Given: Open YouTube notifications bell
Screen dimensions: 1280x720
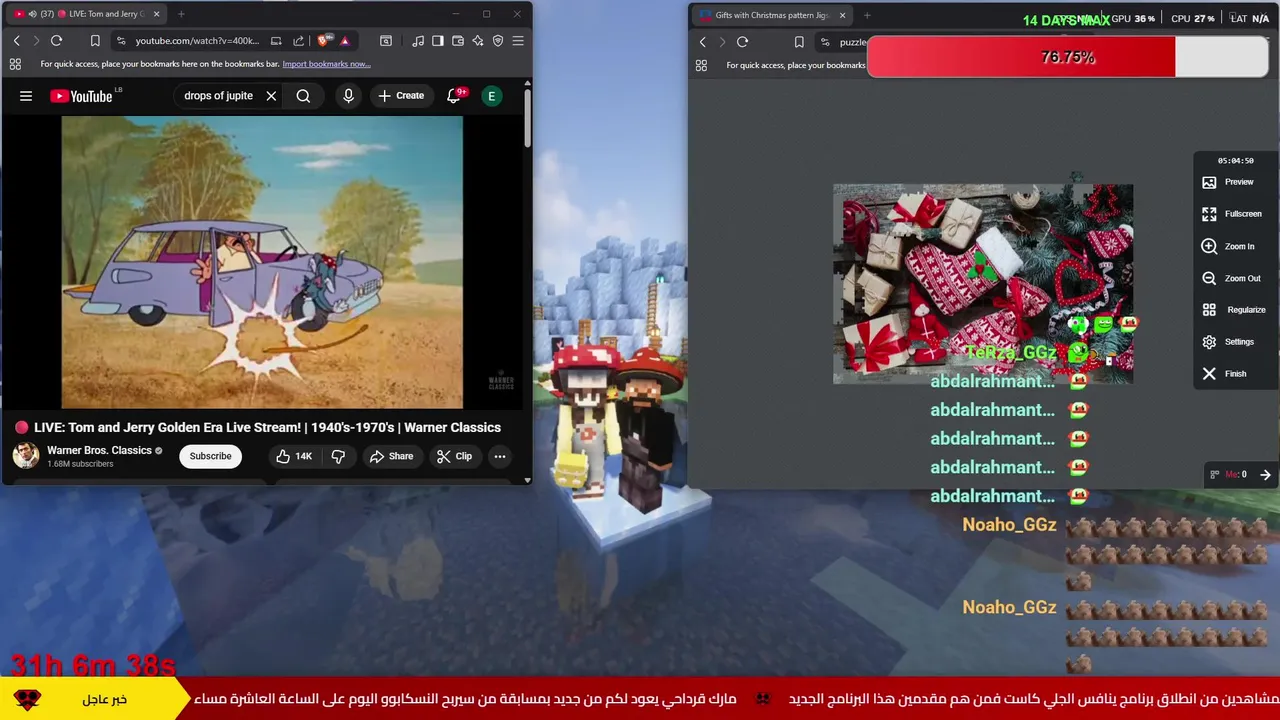Looking at the screenshot, I should click(455, 96).
